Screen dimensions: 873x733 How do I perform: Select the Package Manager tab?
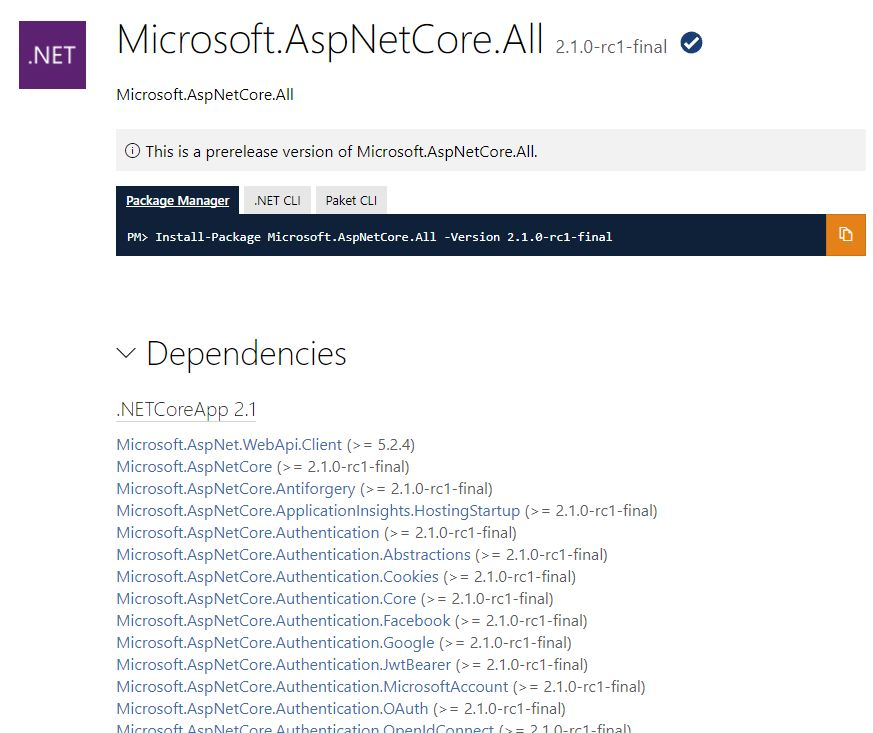click(x=178, y=200)
